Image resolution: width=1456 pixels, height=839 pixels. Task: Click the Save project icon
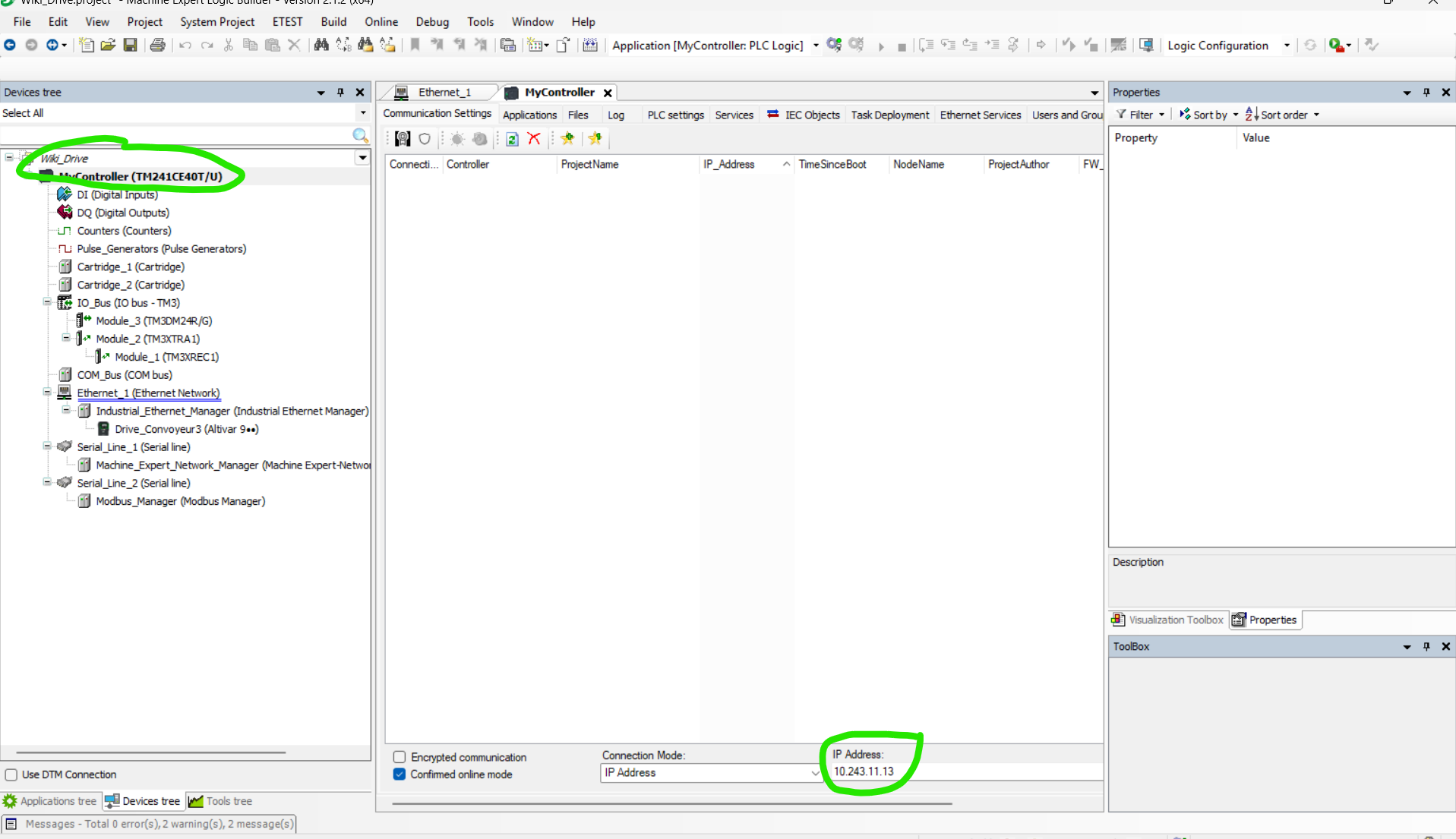click(131, 46)
